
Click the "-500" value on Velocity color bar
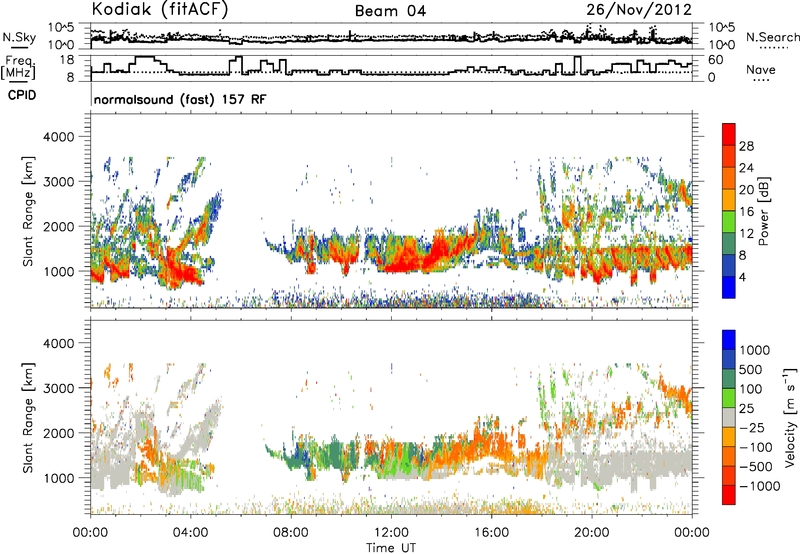tap(756, 466)
